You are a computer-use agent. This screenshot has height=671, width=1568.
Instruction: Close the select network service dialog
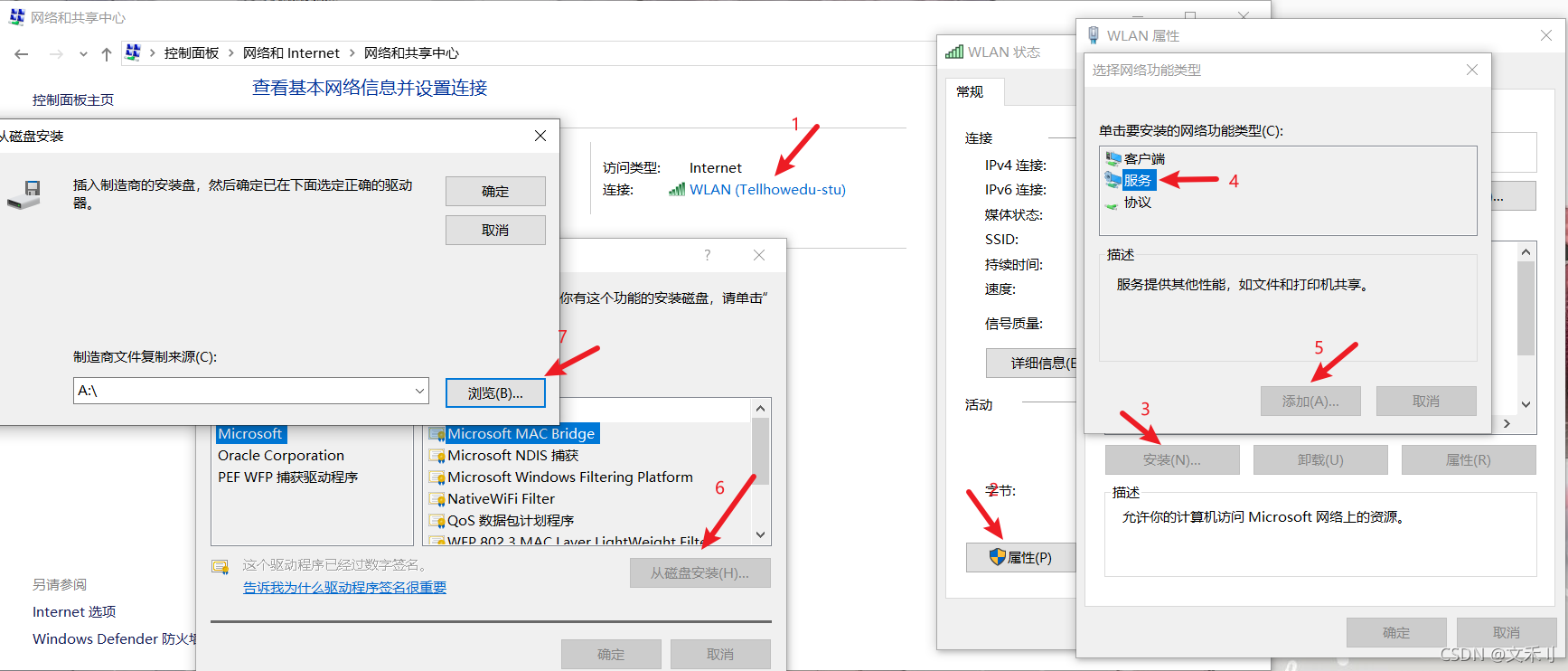pyautogui.click(x=759, y=255)
